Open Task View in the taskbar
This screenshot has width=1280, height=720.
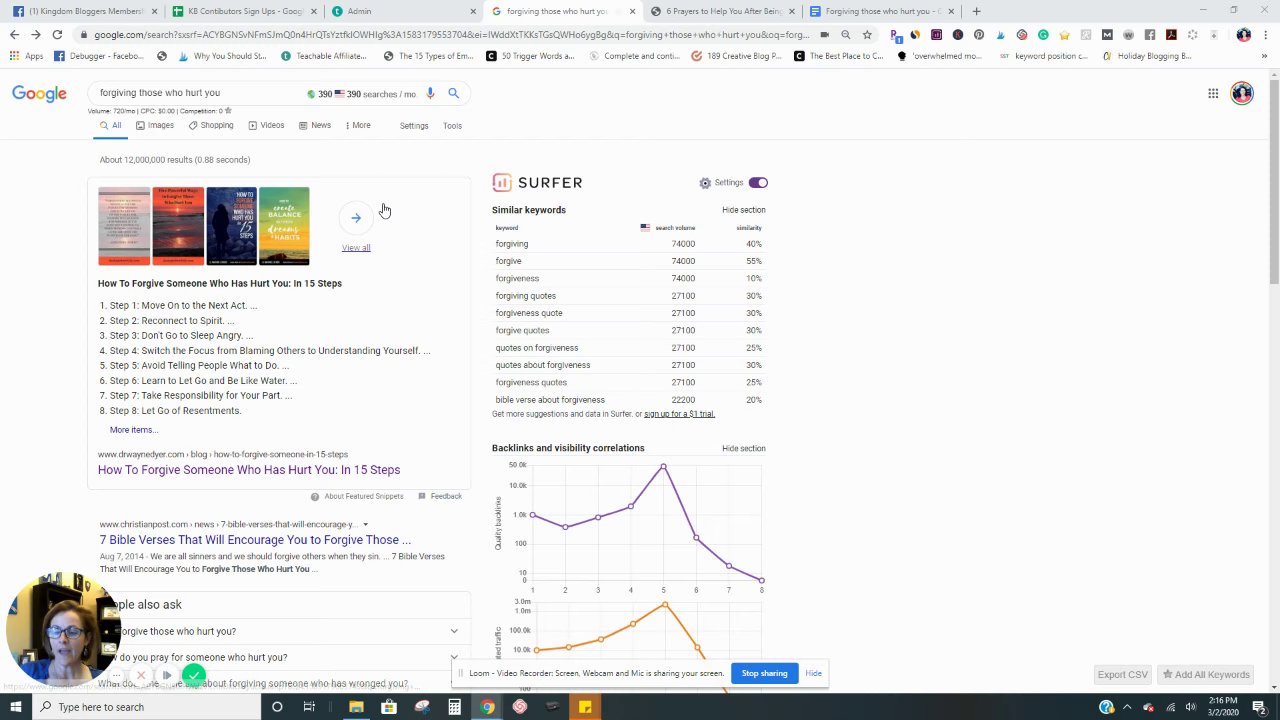pyautogui.click(x=309, y=707)
